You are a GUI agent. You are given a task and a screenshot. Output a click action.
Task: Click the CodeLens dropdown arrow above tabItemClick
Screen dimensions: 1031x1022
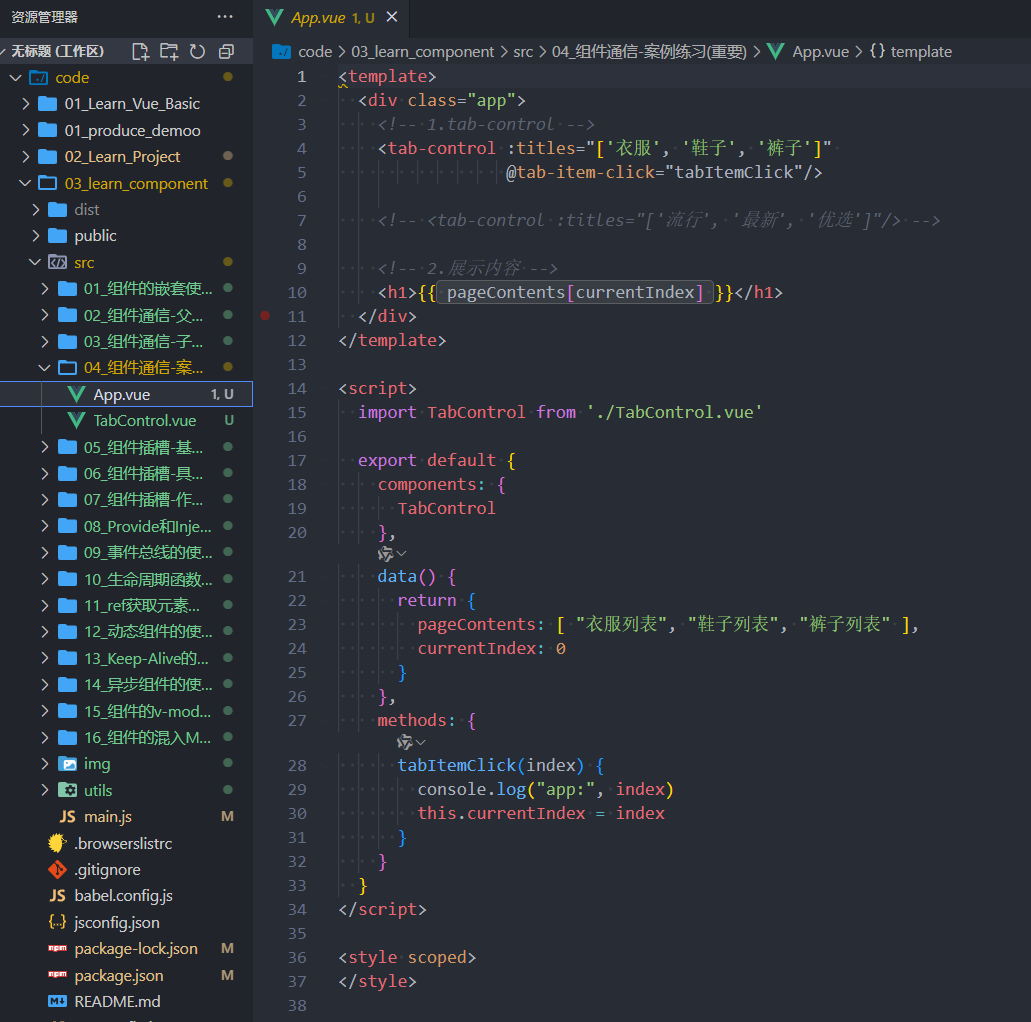(x=421, y=742)
